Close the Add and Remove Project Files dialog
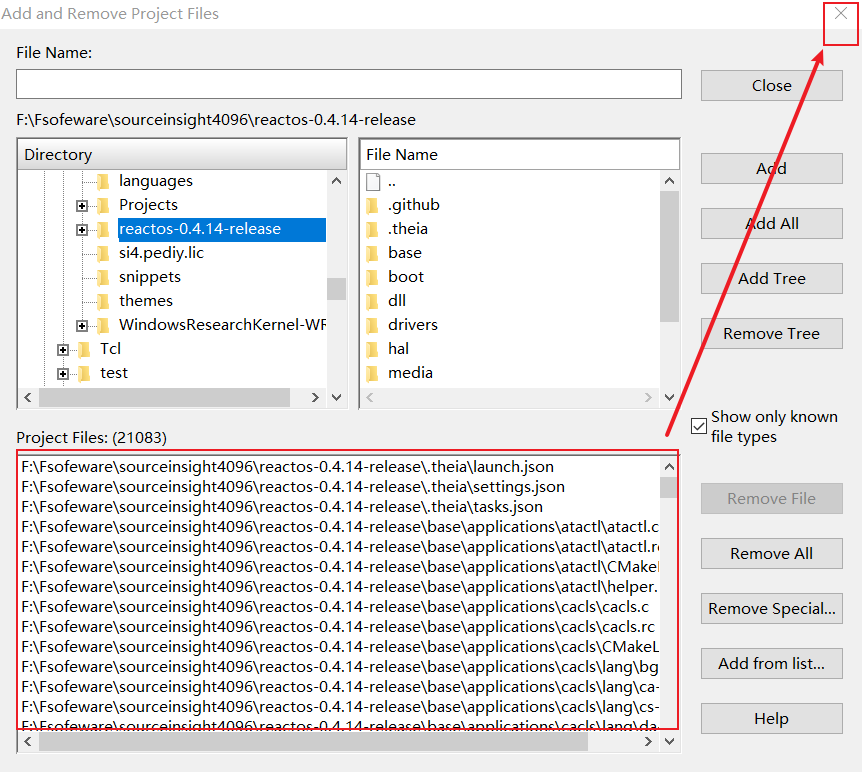This screenshot has width=862, height=772. click(x=841, y=14)
